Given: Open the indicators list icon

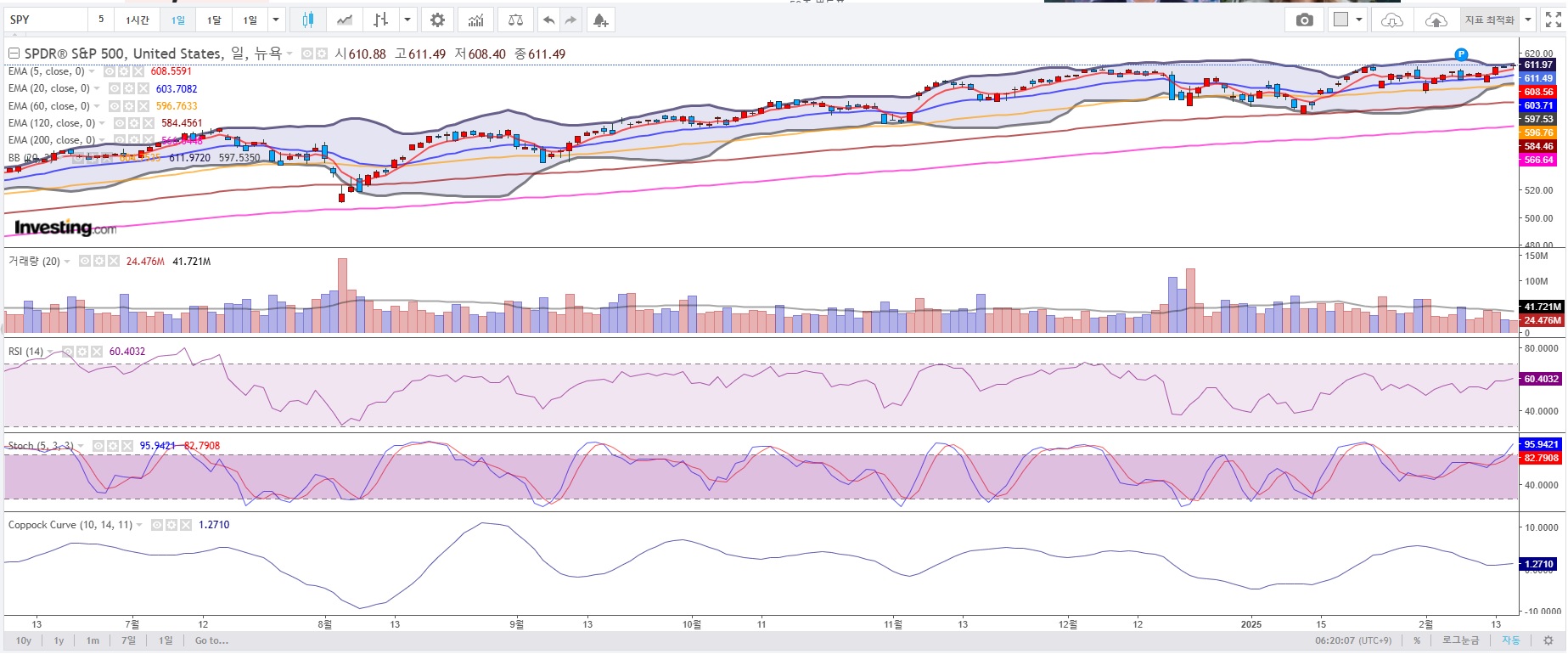Looking at the screenshot, I should (476, 20).
